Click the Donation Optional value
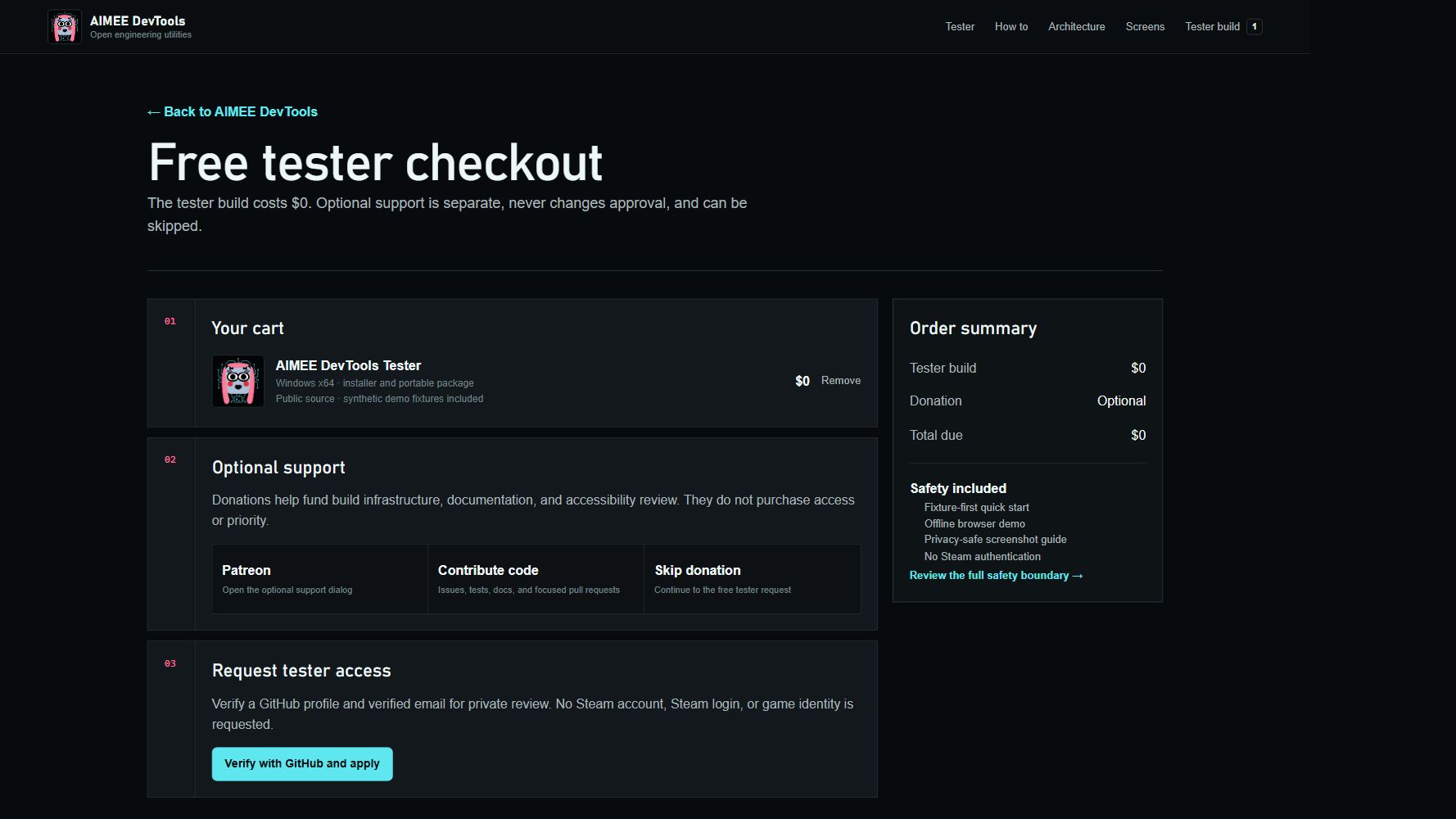The width and height of the screenshot is (1456, 819). 1121,400
